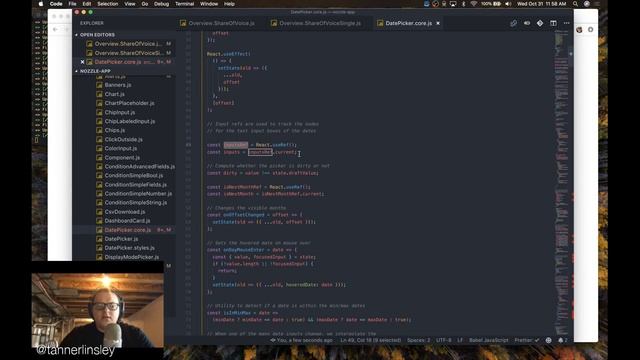
Task: Select the DatePicker.core.js editor tab
Action: (x=408, y=23)
